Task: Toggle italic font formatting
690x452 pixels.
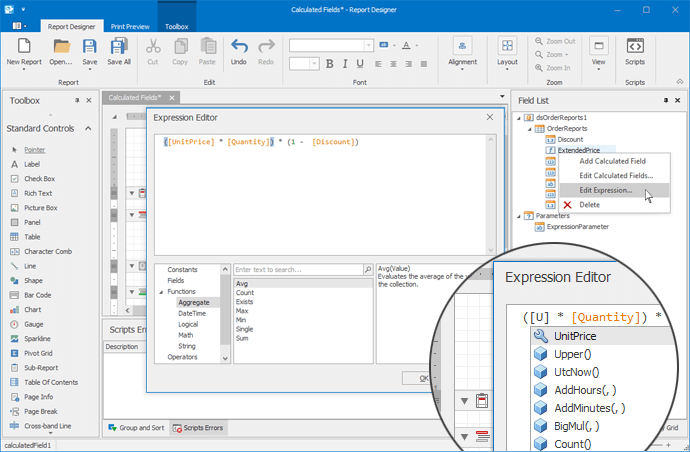Action: (345, 63)
